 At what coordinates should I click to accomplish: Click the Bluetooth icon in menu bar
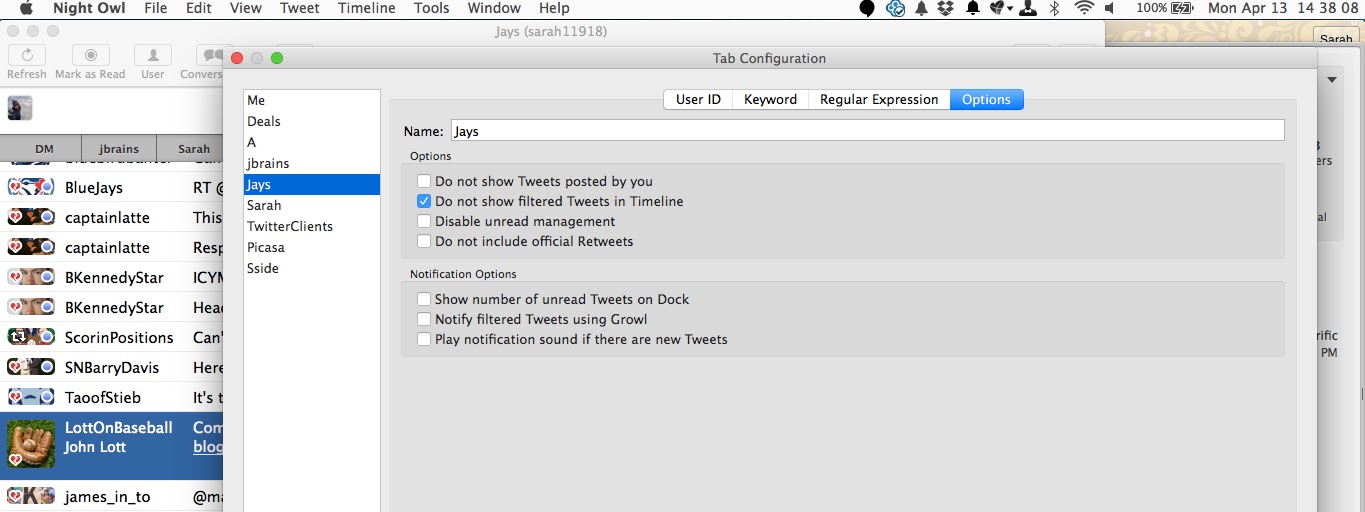point(1054,8)
